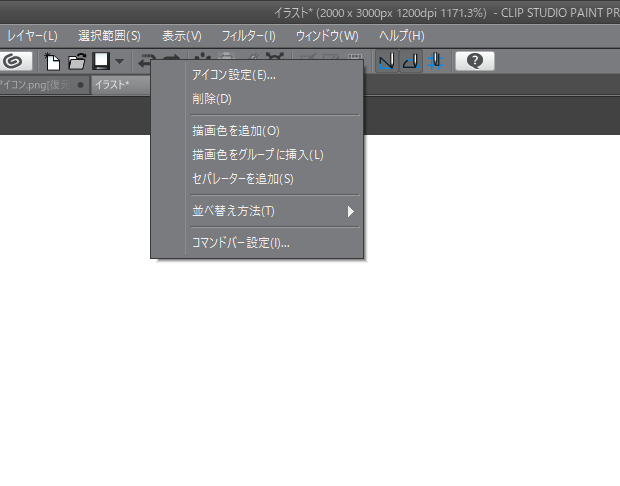Click the Save icon in command bar

[x=101, y=61]
